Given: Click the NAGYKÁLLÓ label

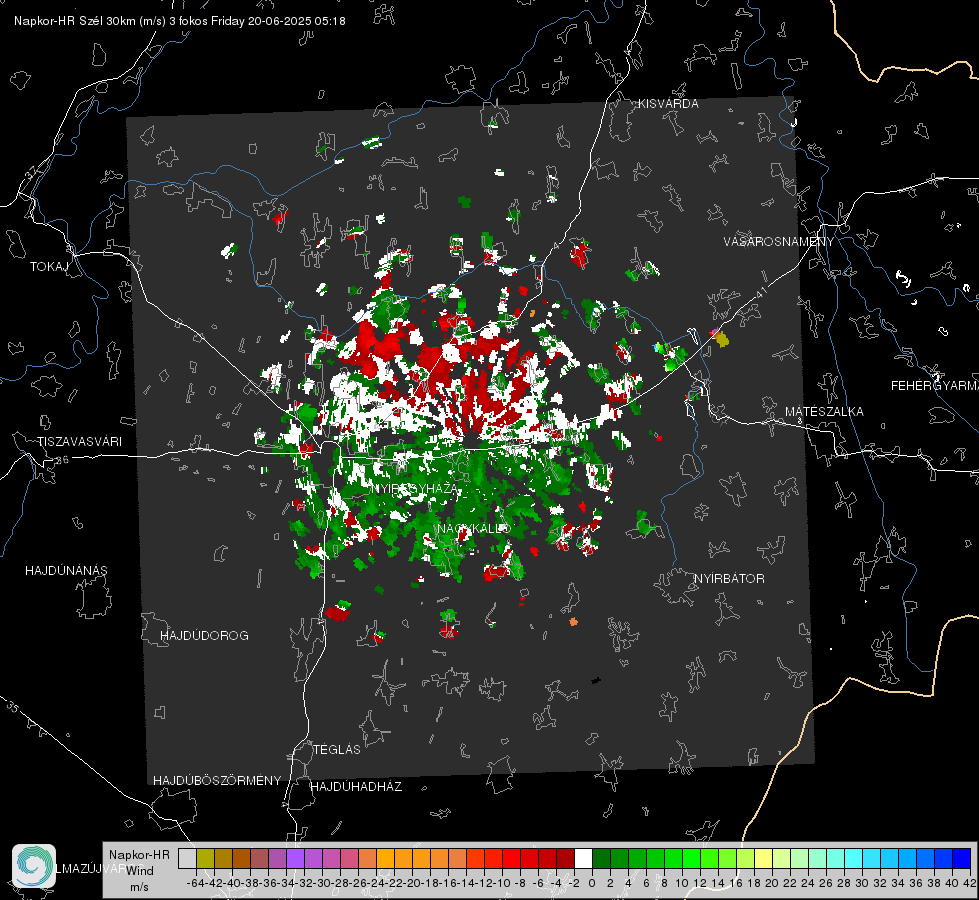Looking at the screenshot, I should pyautogui.click(x=474, y=528).
